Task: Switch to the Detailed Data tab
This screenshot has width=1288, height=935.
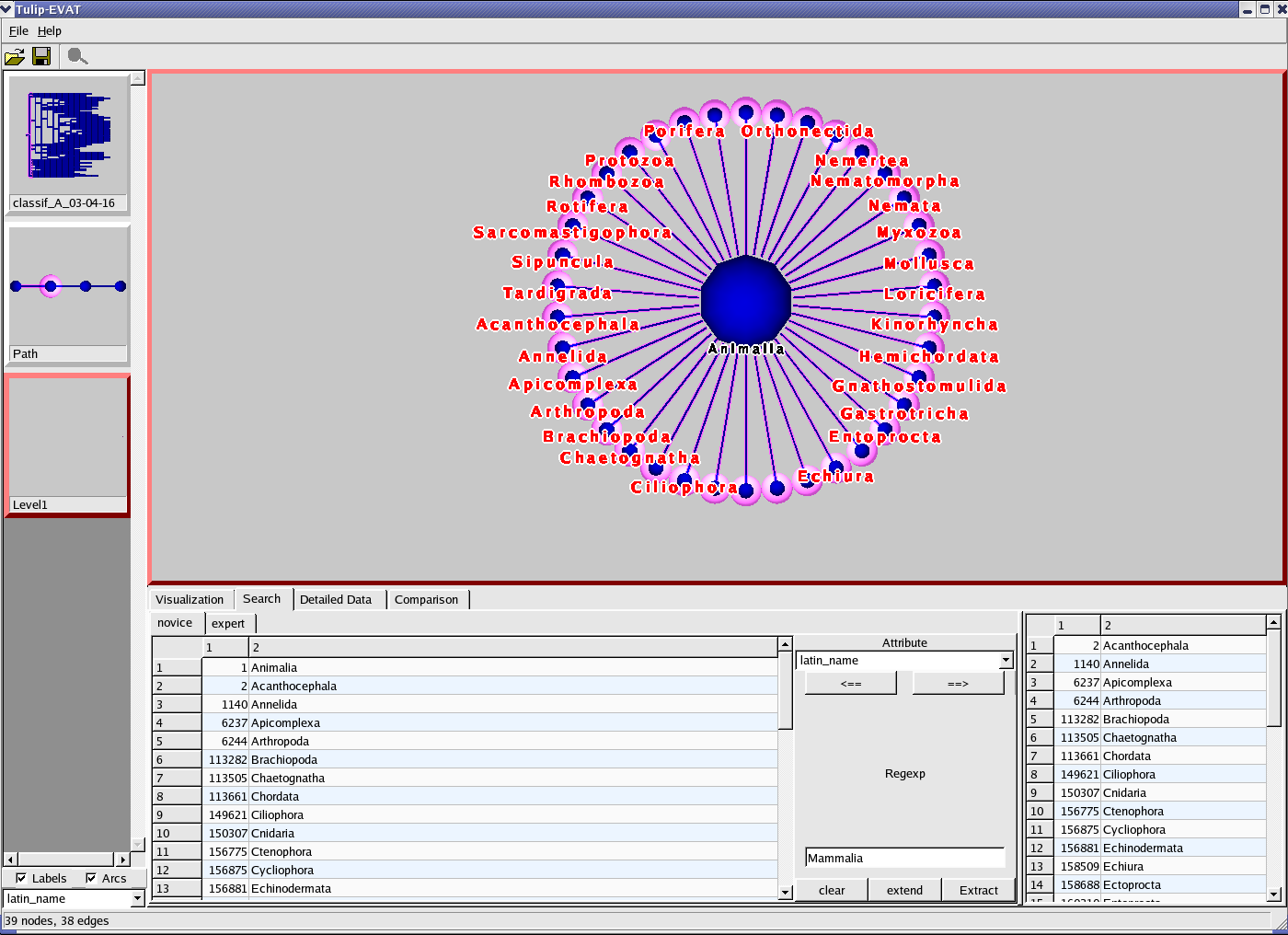Action: click(x=336, y=600)
